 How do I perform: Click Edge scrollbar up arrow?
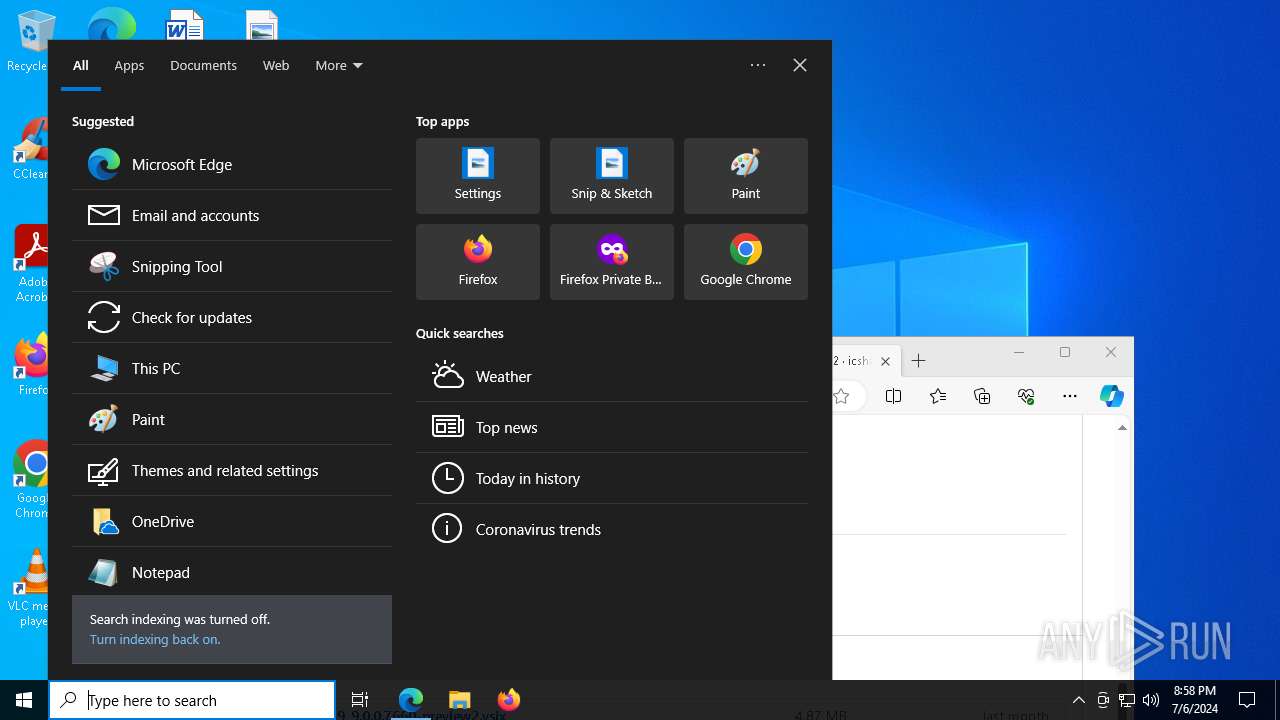point(1122,427)
